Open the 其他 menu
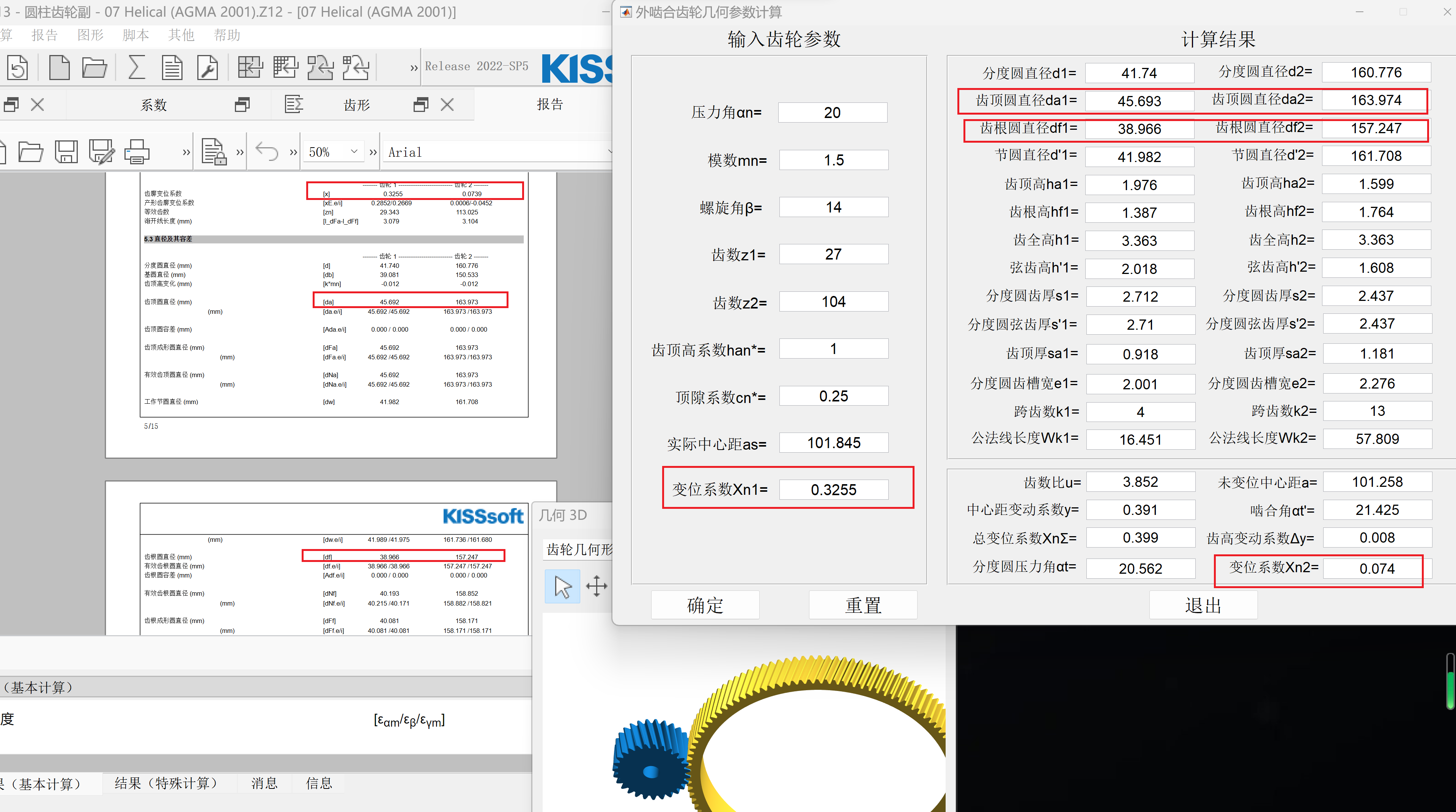The image size is (1456, 812). click(x=181, y=35)
